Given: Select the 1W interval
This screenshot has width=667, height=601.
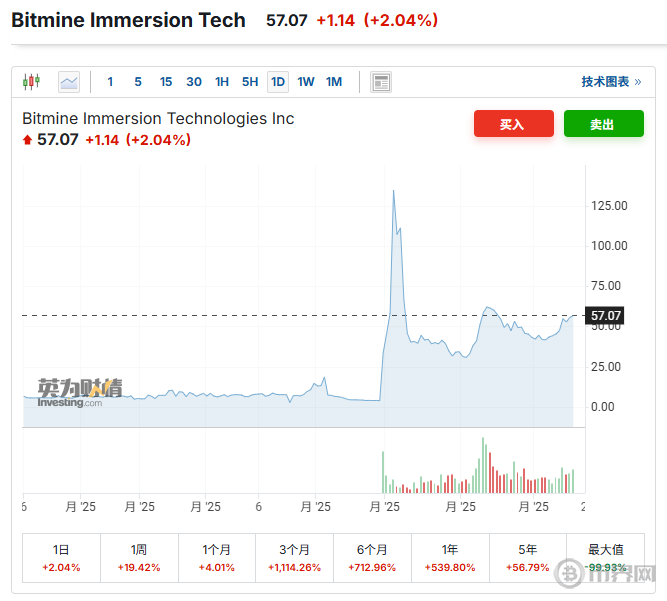Looking at the screenshot, I should coord(306,82).
